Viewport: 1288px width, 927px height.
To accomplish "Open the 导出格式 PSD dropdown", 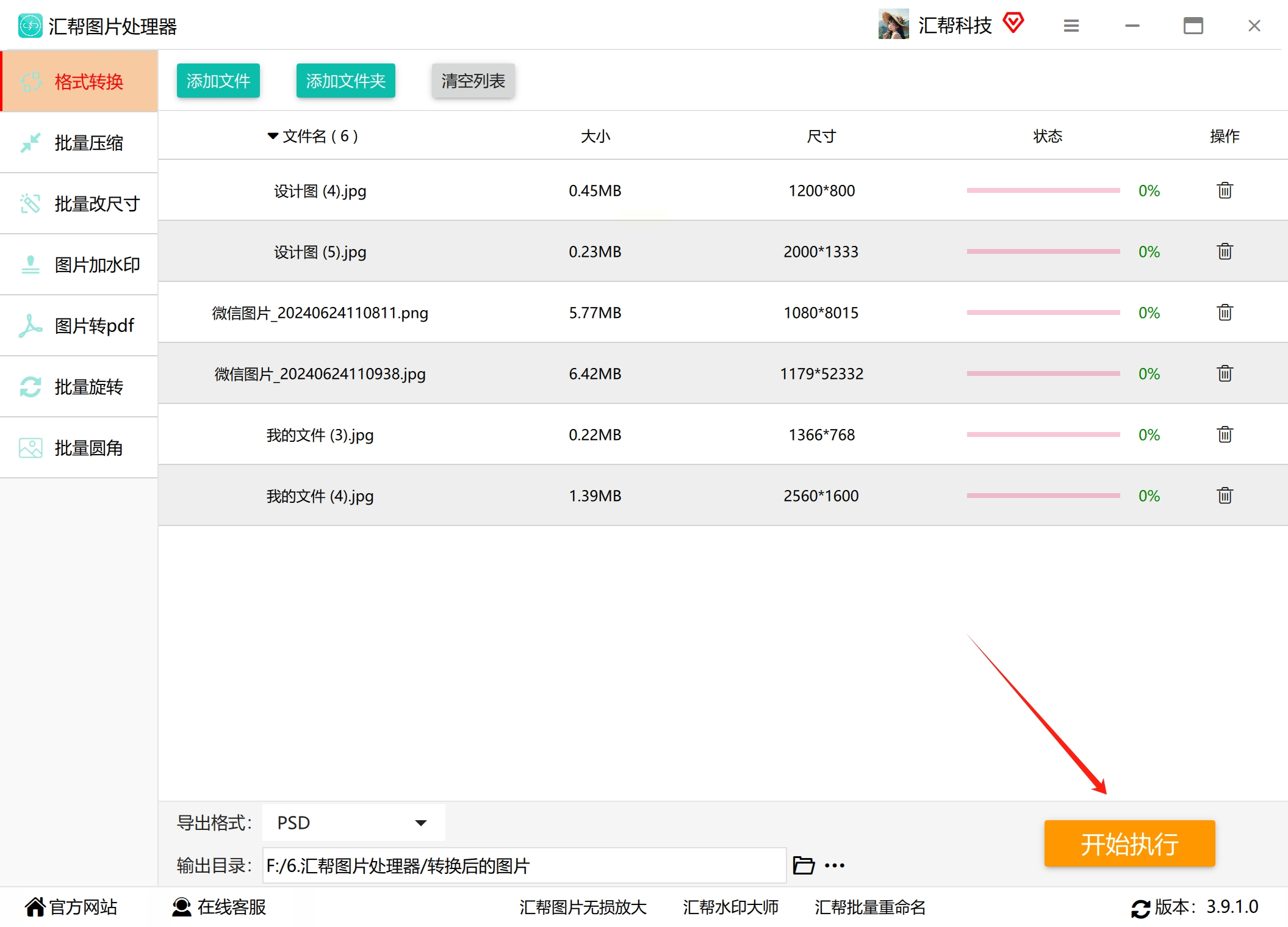I will (x=353, y=823).
